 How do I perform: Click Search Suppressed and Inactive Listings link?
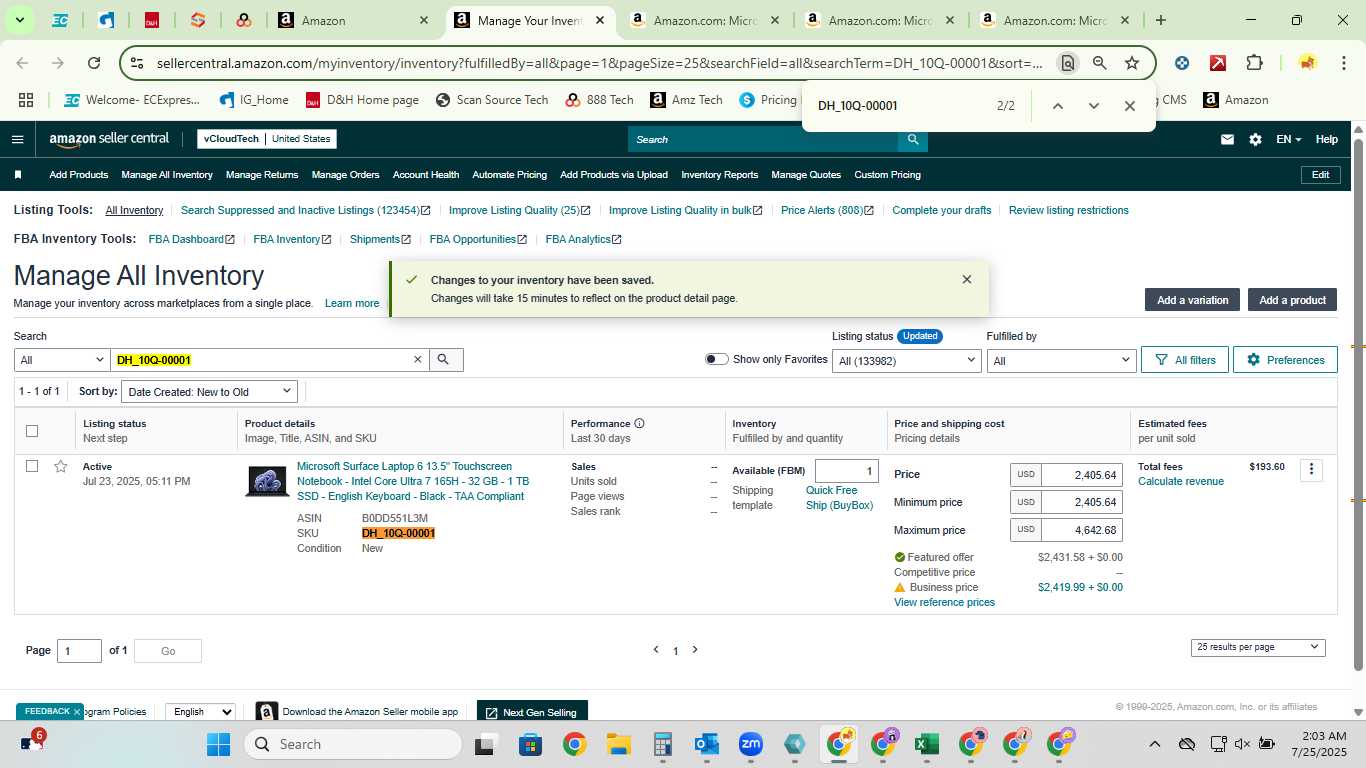coord(305,211)
